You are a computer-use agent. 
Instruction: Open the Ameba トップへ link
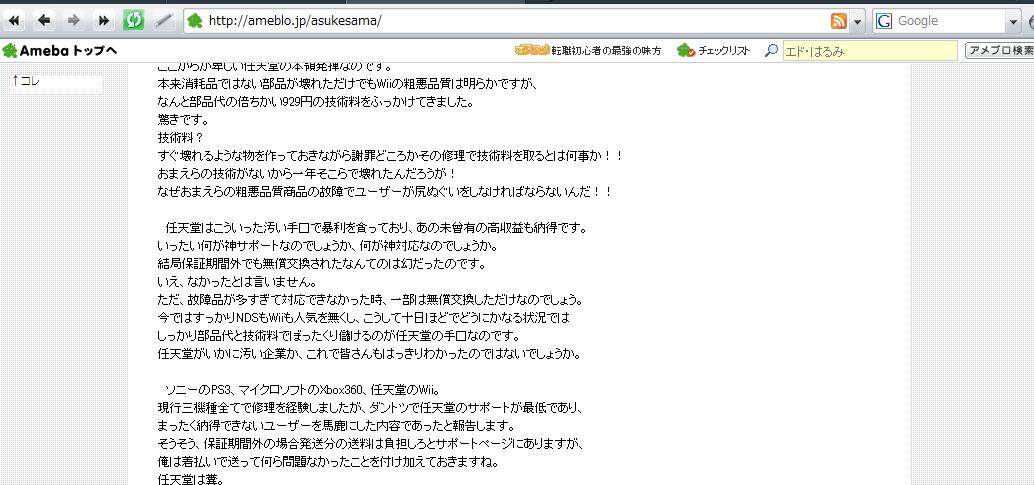pyautogui.click(x=60, y=50)
